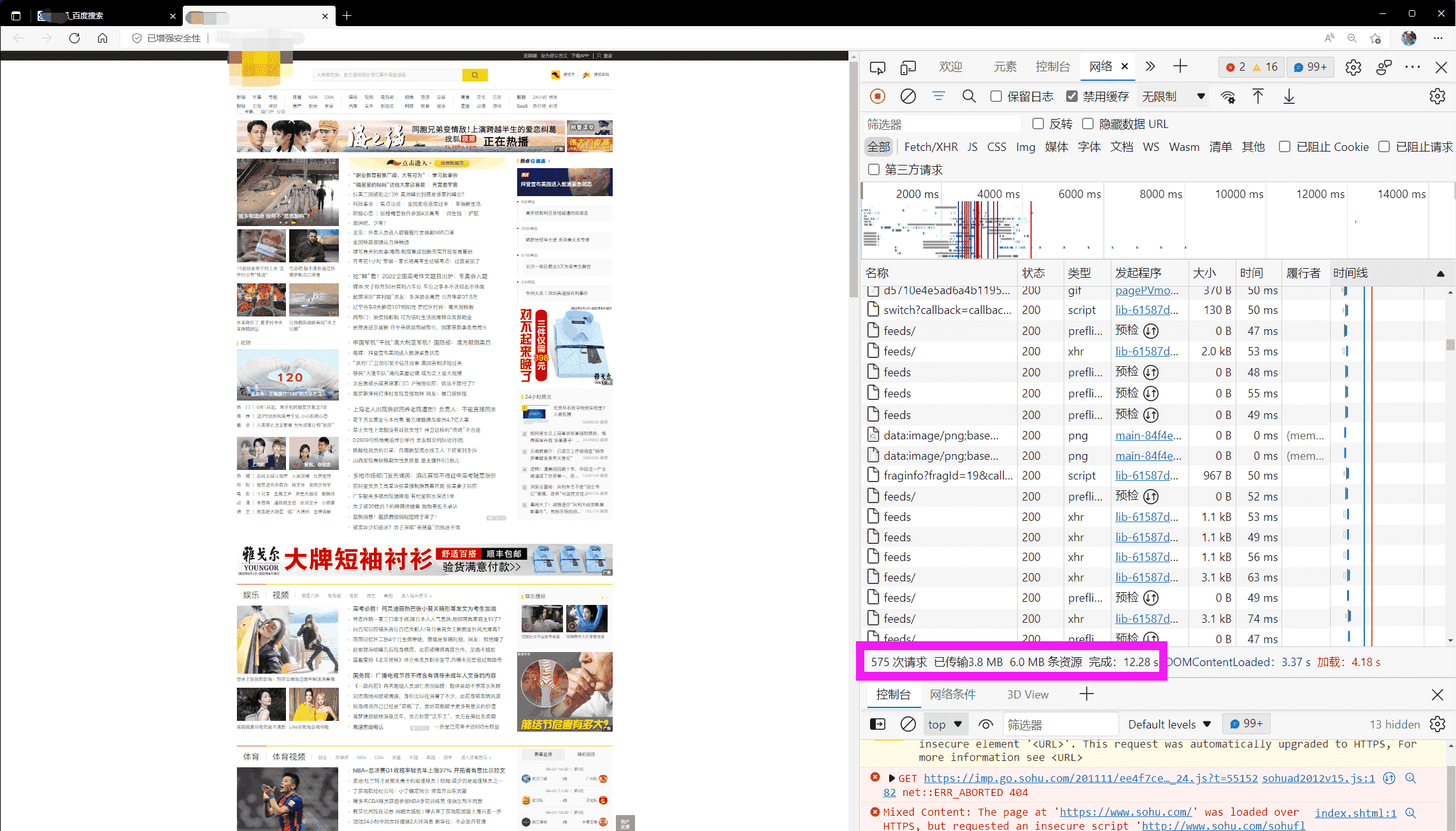Export the network log as HAR
The image size is (1456, 831).
(x=1288, y=96)
